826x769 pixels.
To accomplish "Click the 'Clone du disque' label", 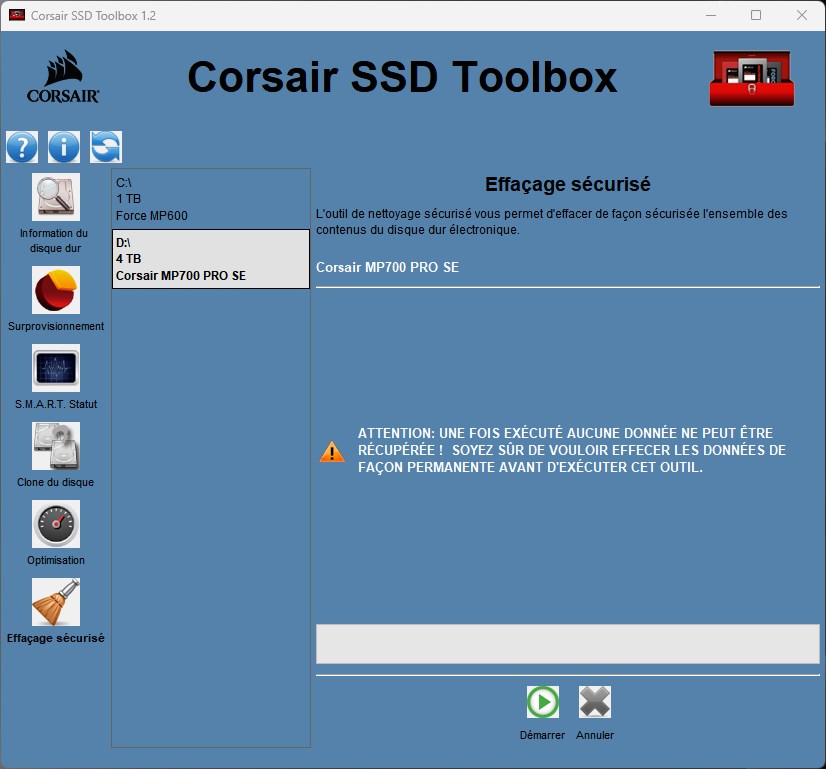I will (x=55, y=482).
